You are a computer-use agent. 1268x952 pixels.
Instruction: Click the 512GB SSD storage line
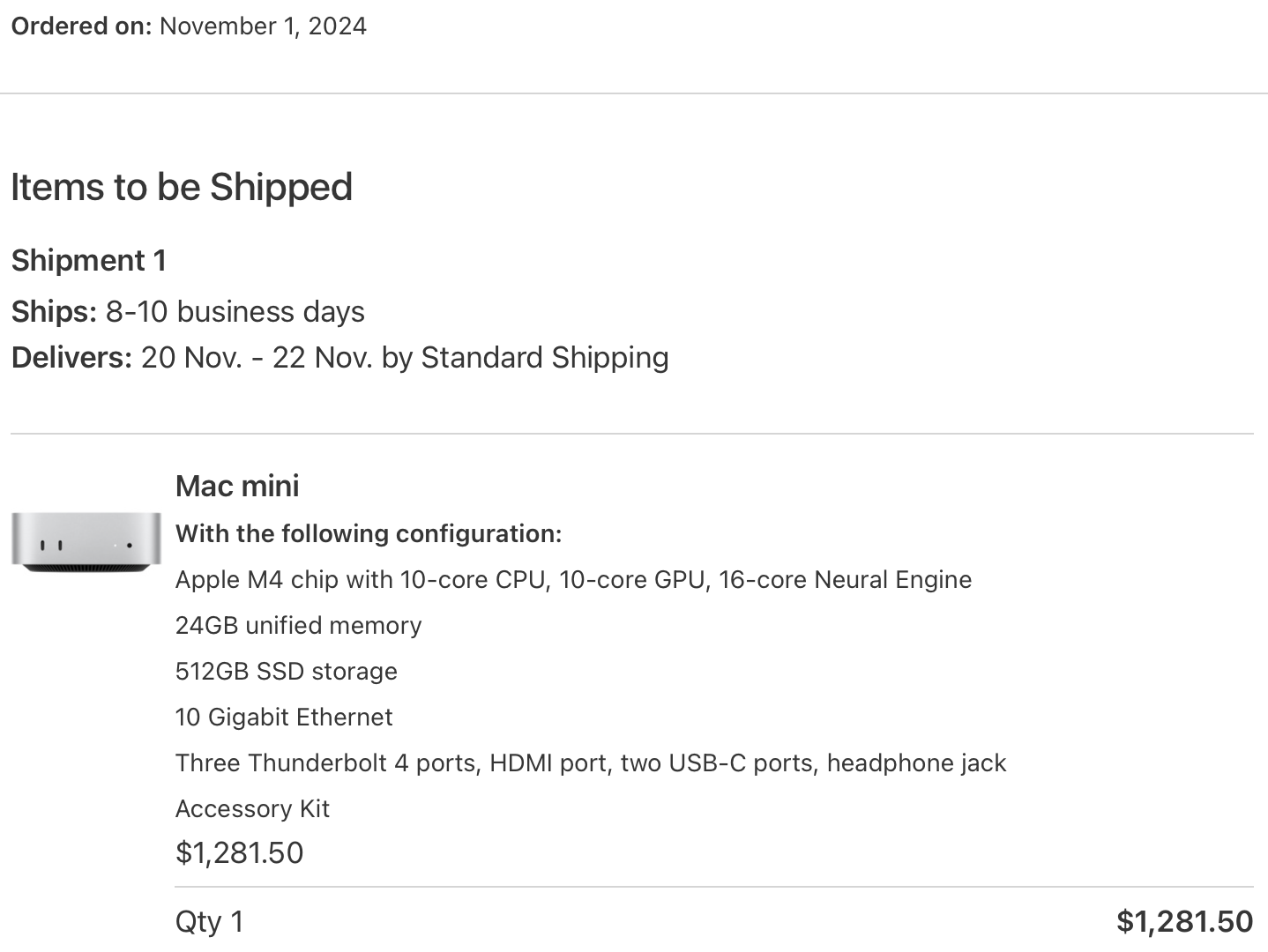pyautogui.click(x=287, y=672)
